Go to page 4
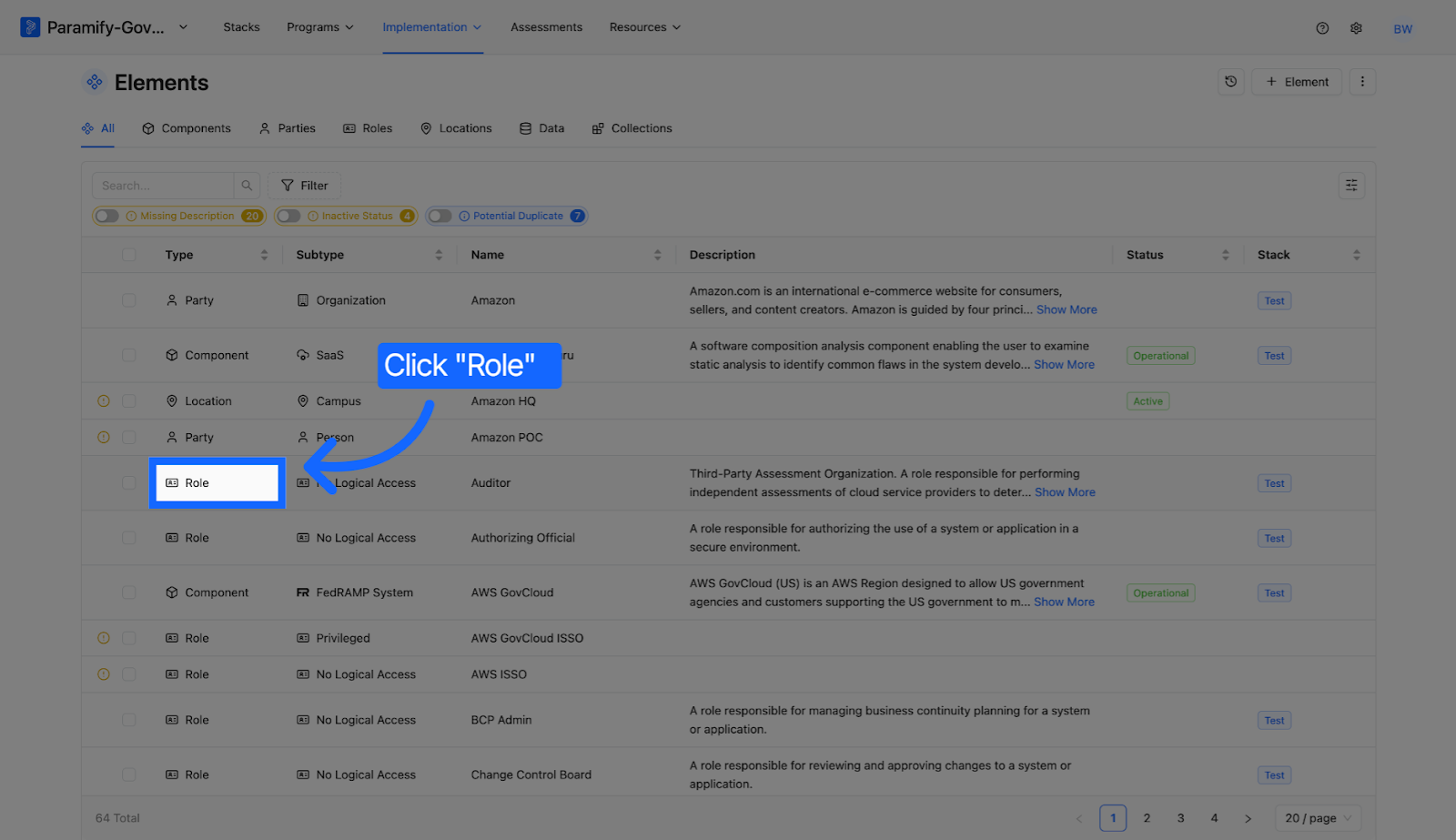The height and width of the screenshot is (840, 1456). click(x=1214, y=818)
